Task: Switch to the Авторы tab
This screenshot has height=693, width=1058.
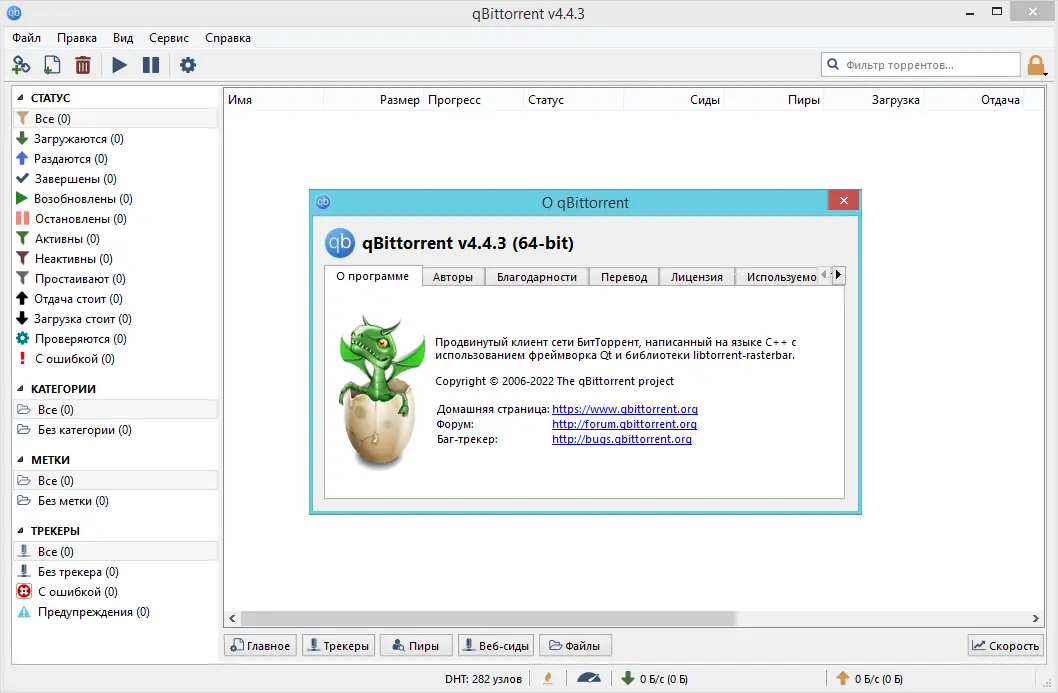Action: [453, 277]
